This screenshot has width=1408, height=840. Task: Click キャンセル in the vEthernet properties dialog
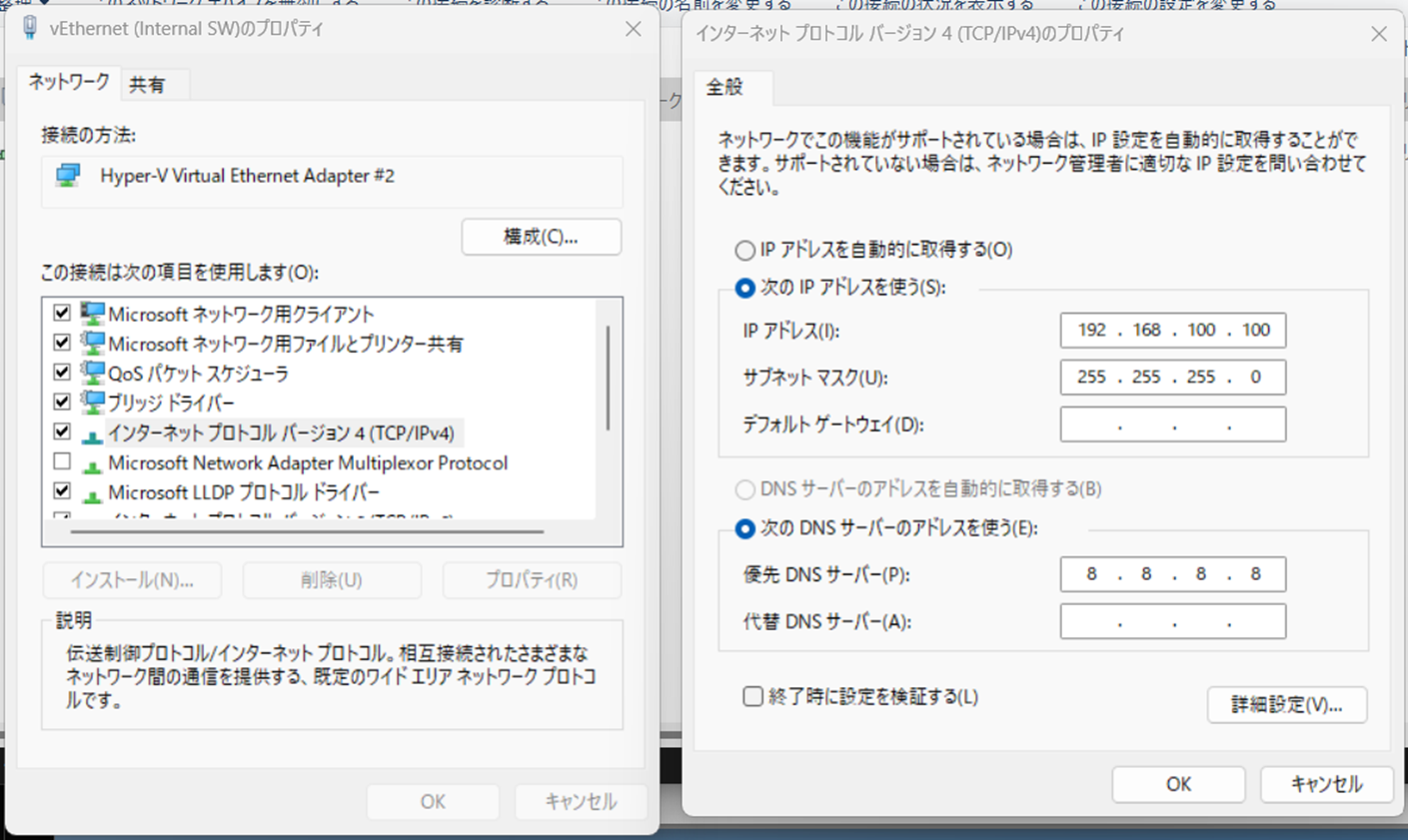coord(582,802)
